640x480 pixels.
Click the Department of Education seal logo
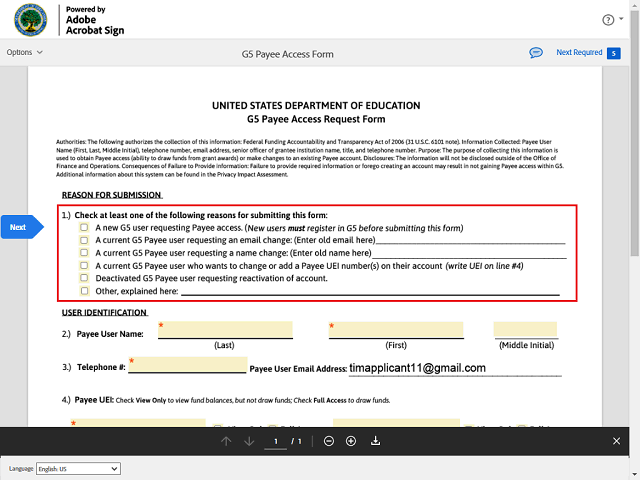(x=20, y=19)
